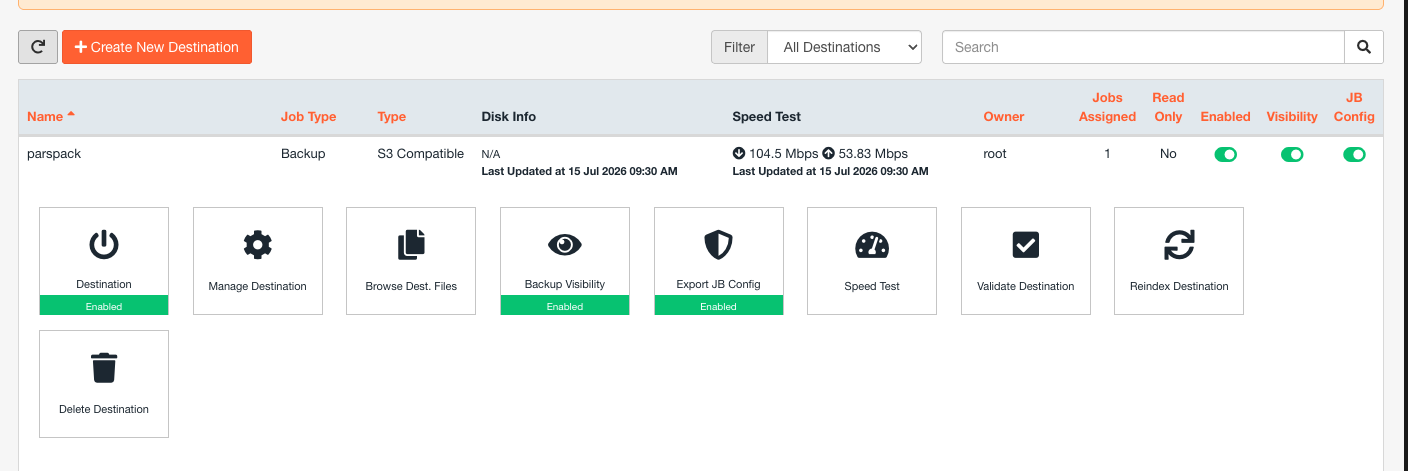Screen dimensions: 1408x471
Task: Click the download speed arrow icon
Action: pyautogui.click(x=739, y=154)
